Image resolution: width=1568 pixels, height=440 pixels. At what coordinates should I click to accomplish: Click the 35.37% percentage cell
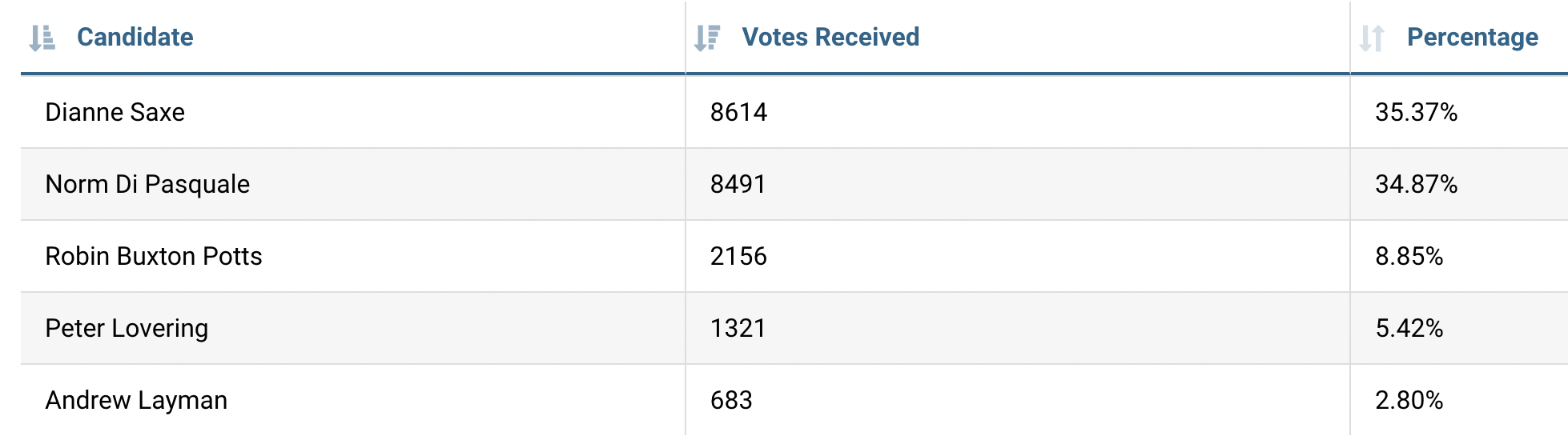[1416, 112]
